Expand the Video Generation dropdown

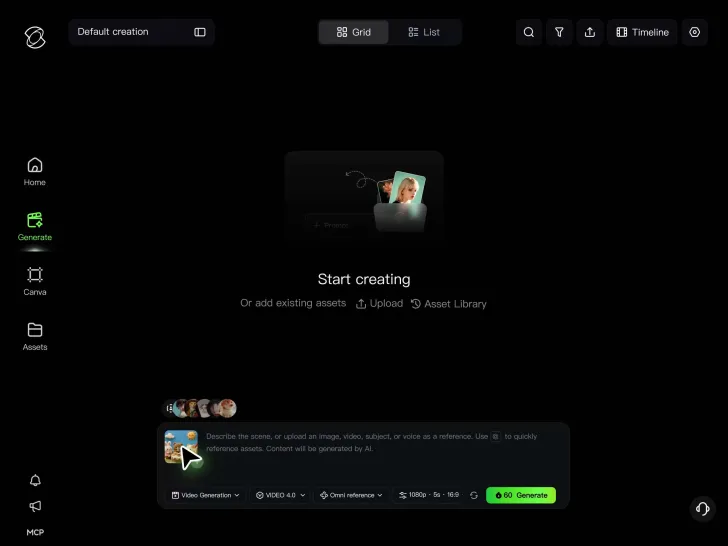(206, 495)
